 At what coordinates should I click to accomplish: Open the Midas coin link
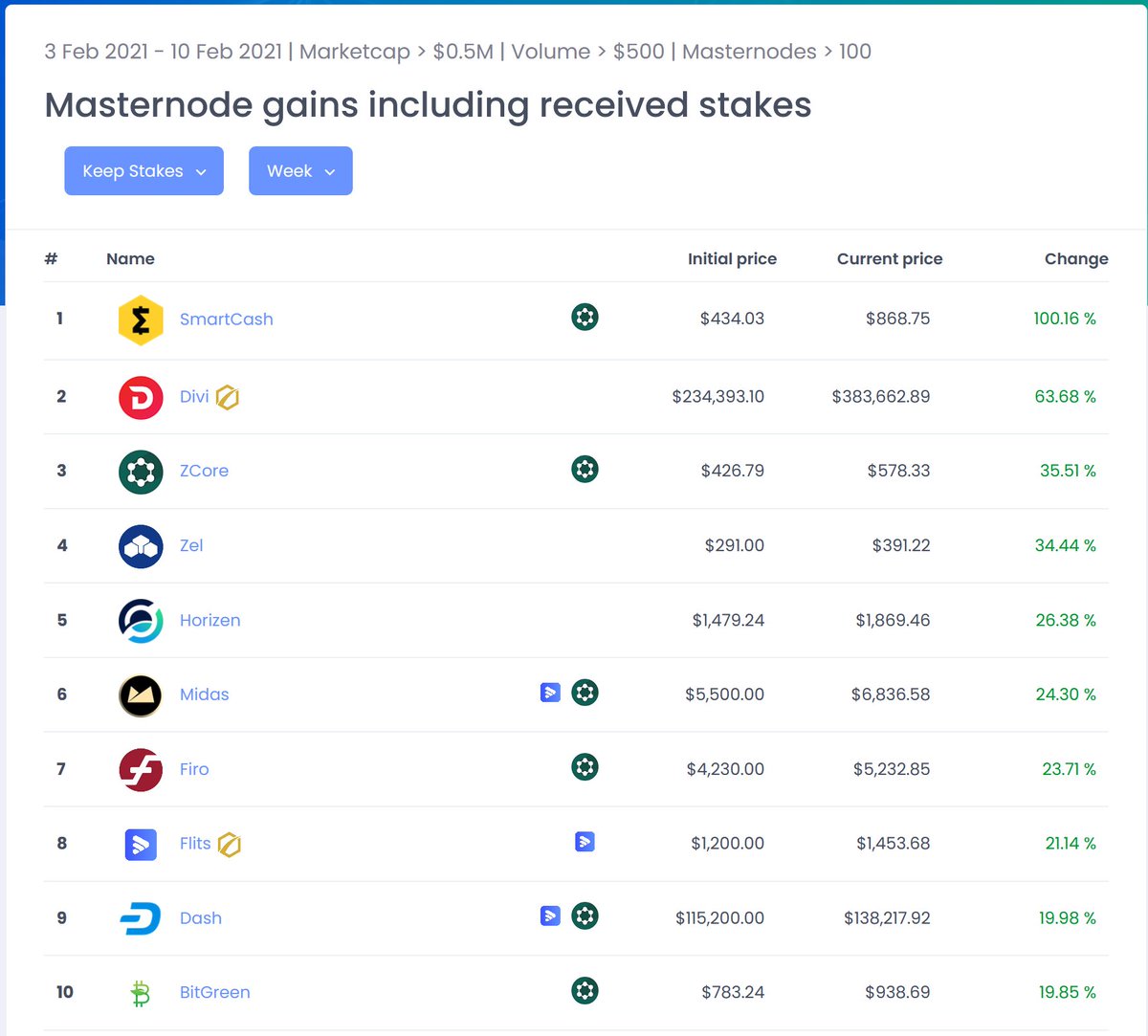point(205,695)
